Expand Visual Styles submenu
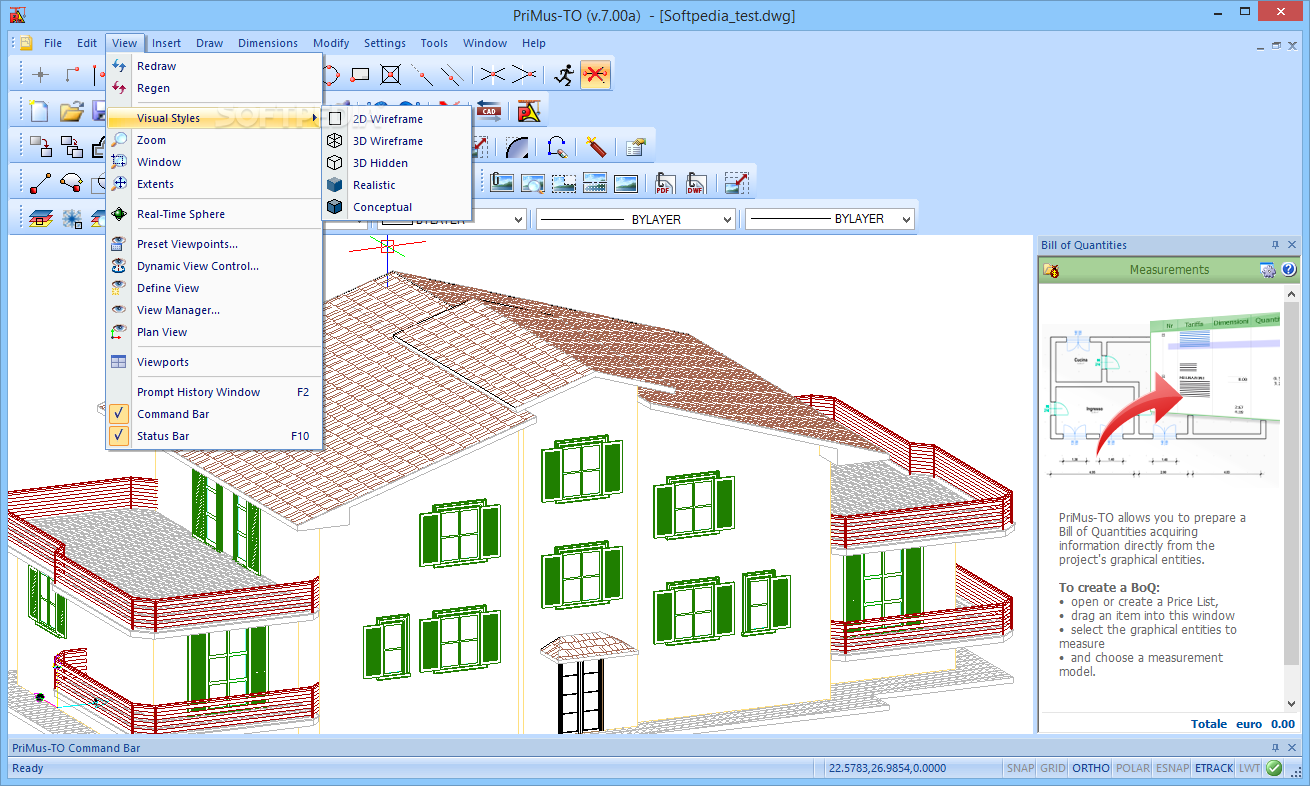This screenshot has width=1310, height=786. pos(215,118)
